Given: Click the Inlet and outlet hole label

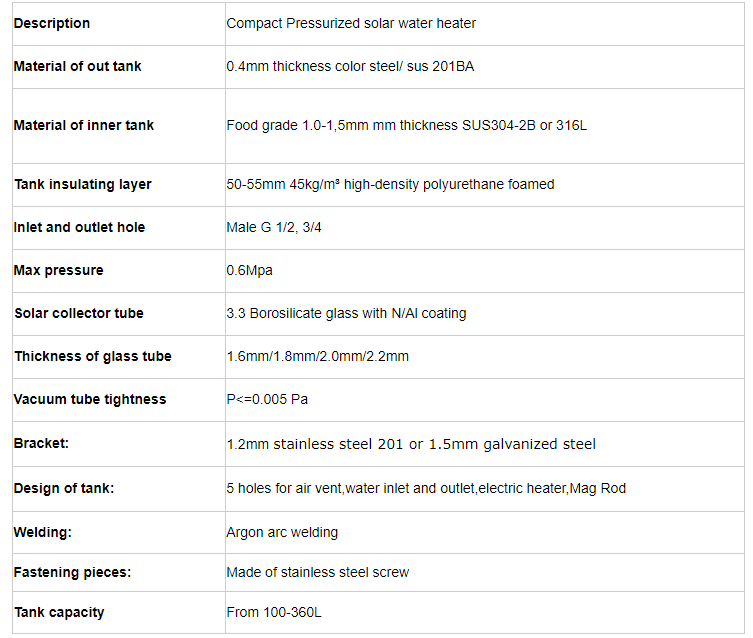Looking at the screenshot, I should [x=79, y=227].
